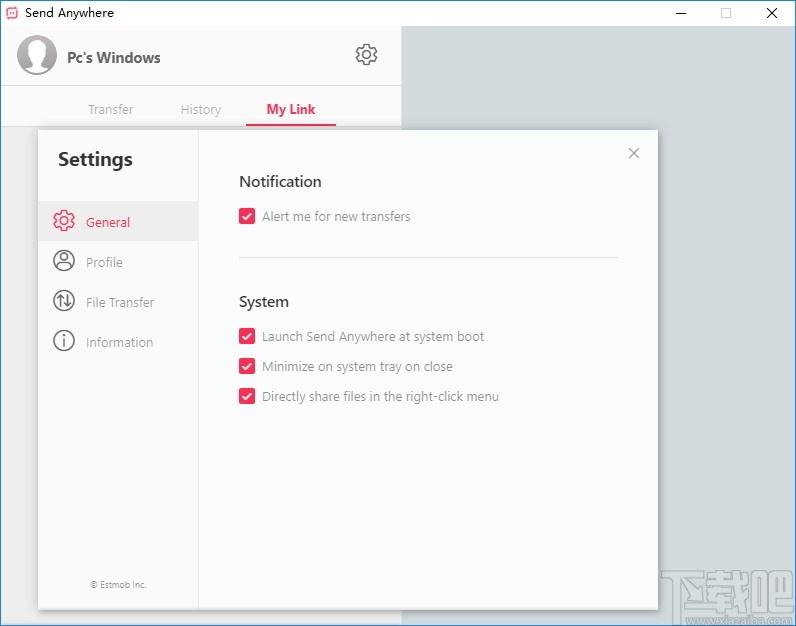
Task: Close the Send Anywhere window
Action: click(x=772, y=13)
